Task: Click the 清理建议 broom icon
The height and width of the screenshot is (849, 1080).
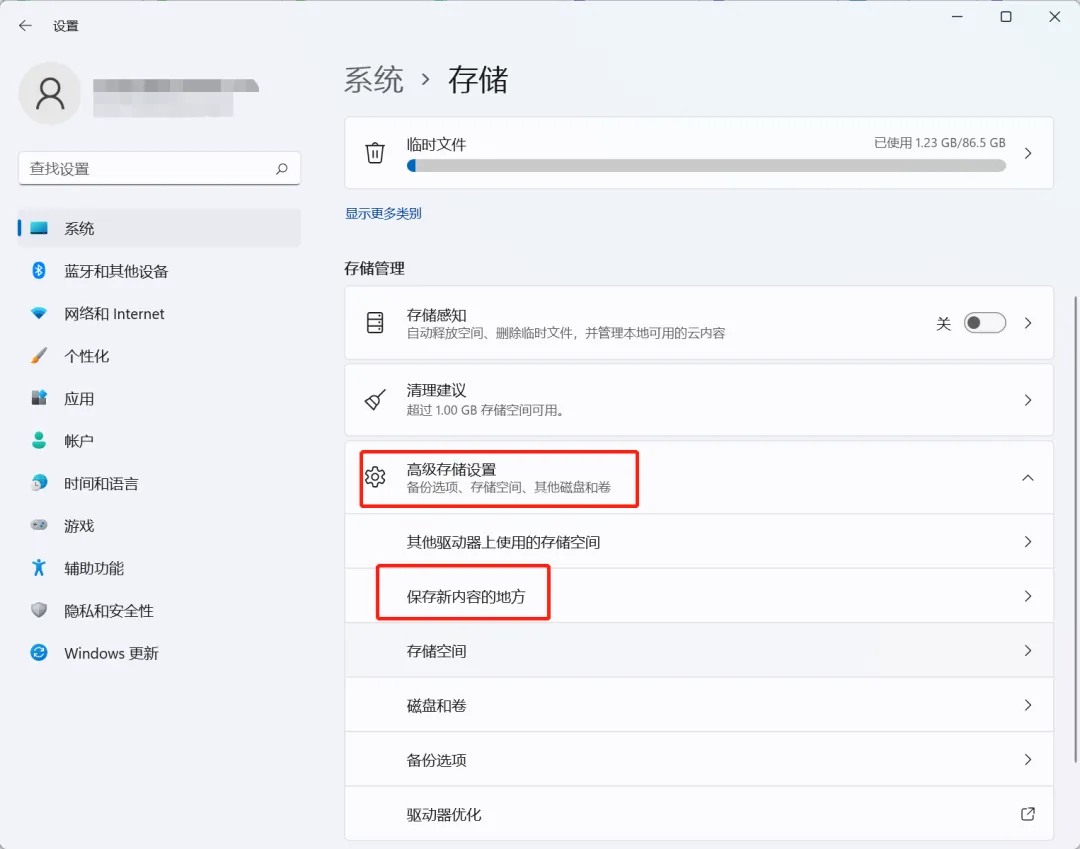Action: tap(375, 399)
